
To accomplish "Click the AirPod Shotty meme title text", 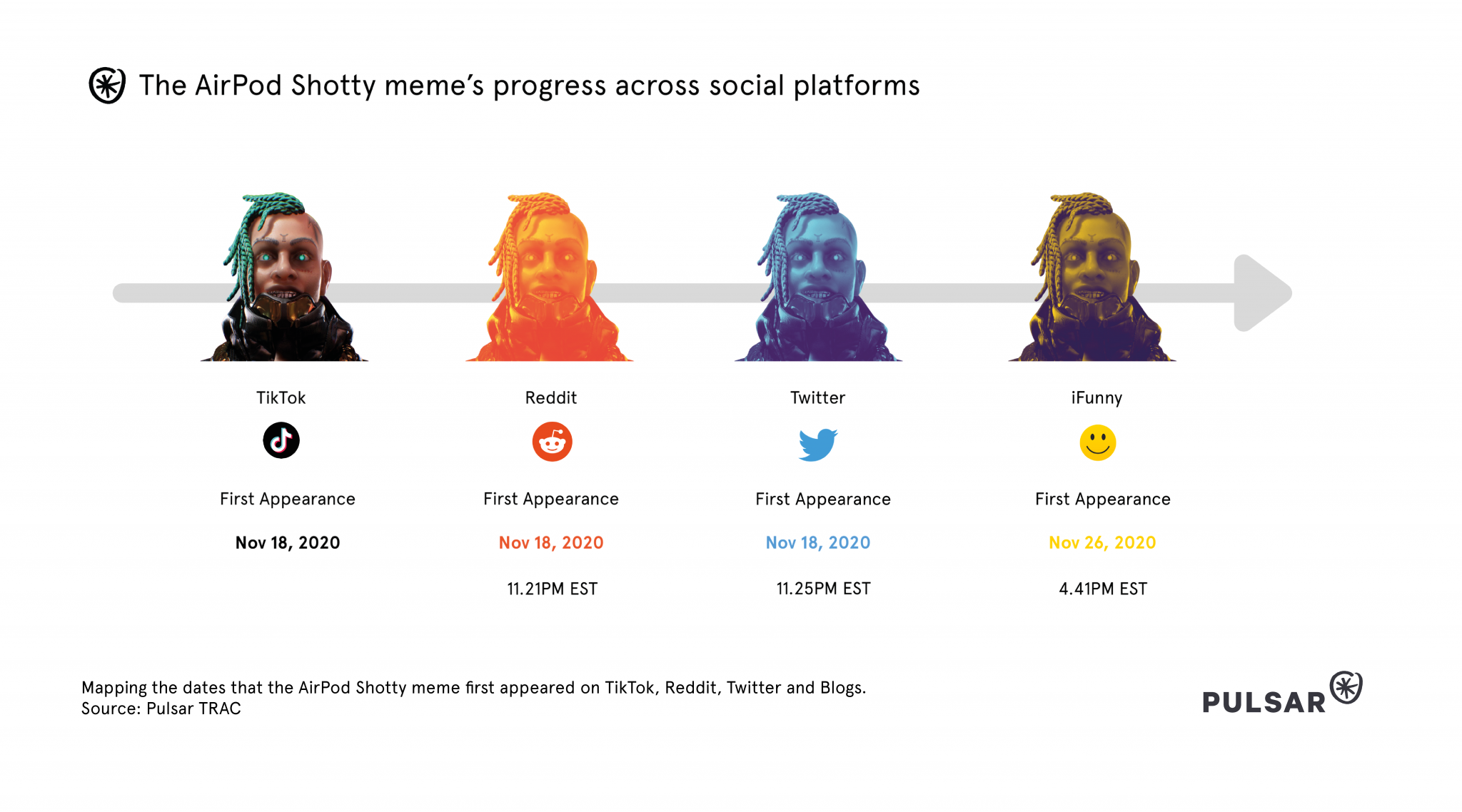I will coord(529,86).
